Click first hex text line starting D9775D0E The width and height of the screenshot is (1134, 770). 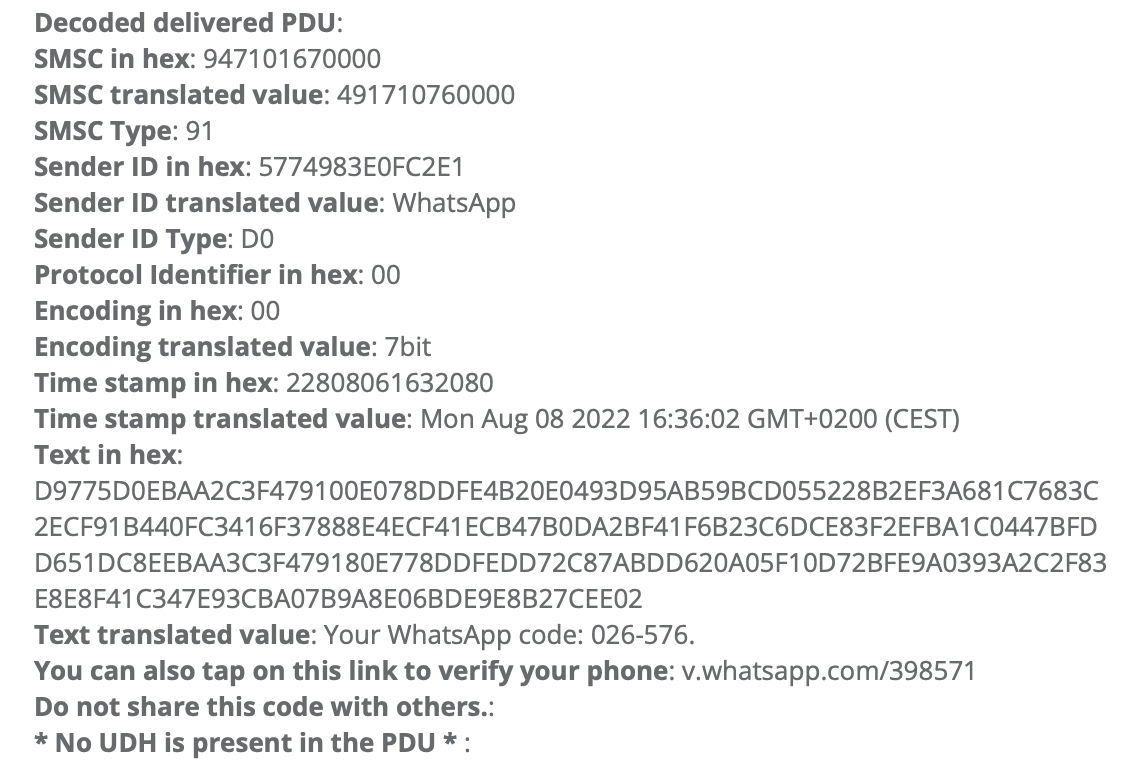(566, 491)
